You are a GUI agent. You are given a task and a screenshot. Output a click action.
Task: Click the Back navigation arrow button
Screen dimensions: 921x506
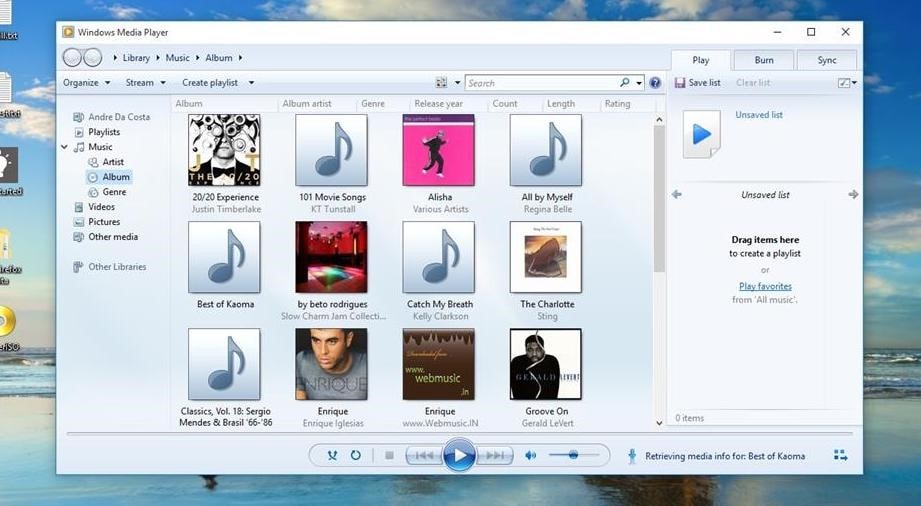point(72,58)
